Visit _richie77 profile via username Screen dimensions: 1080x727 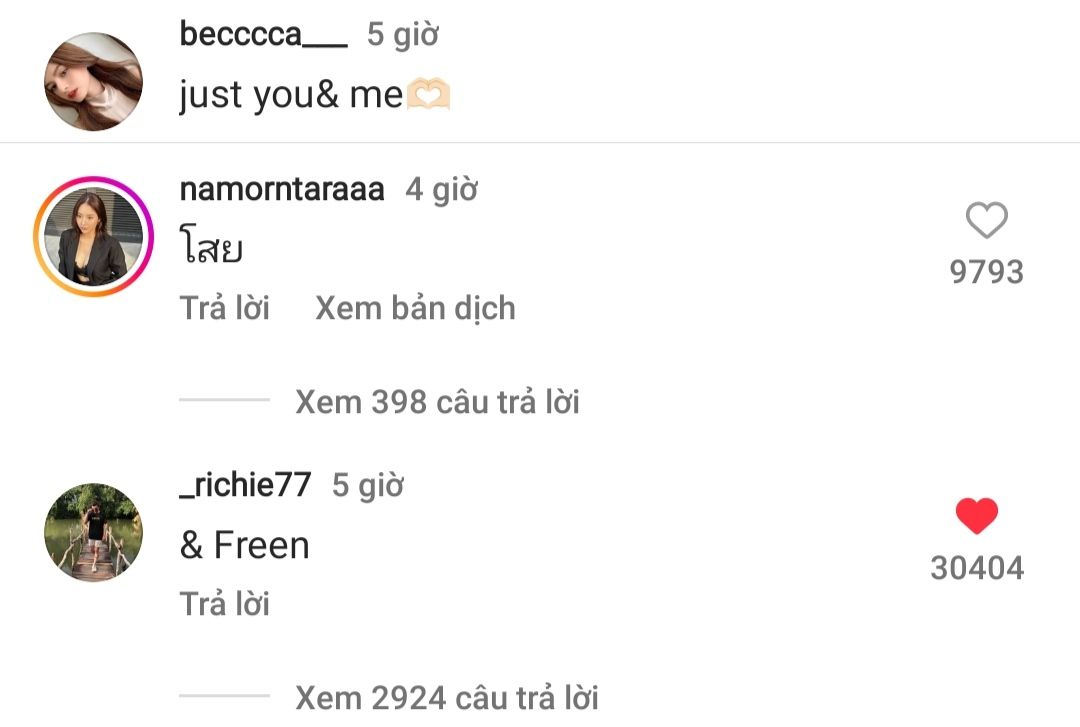point(246,485)
